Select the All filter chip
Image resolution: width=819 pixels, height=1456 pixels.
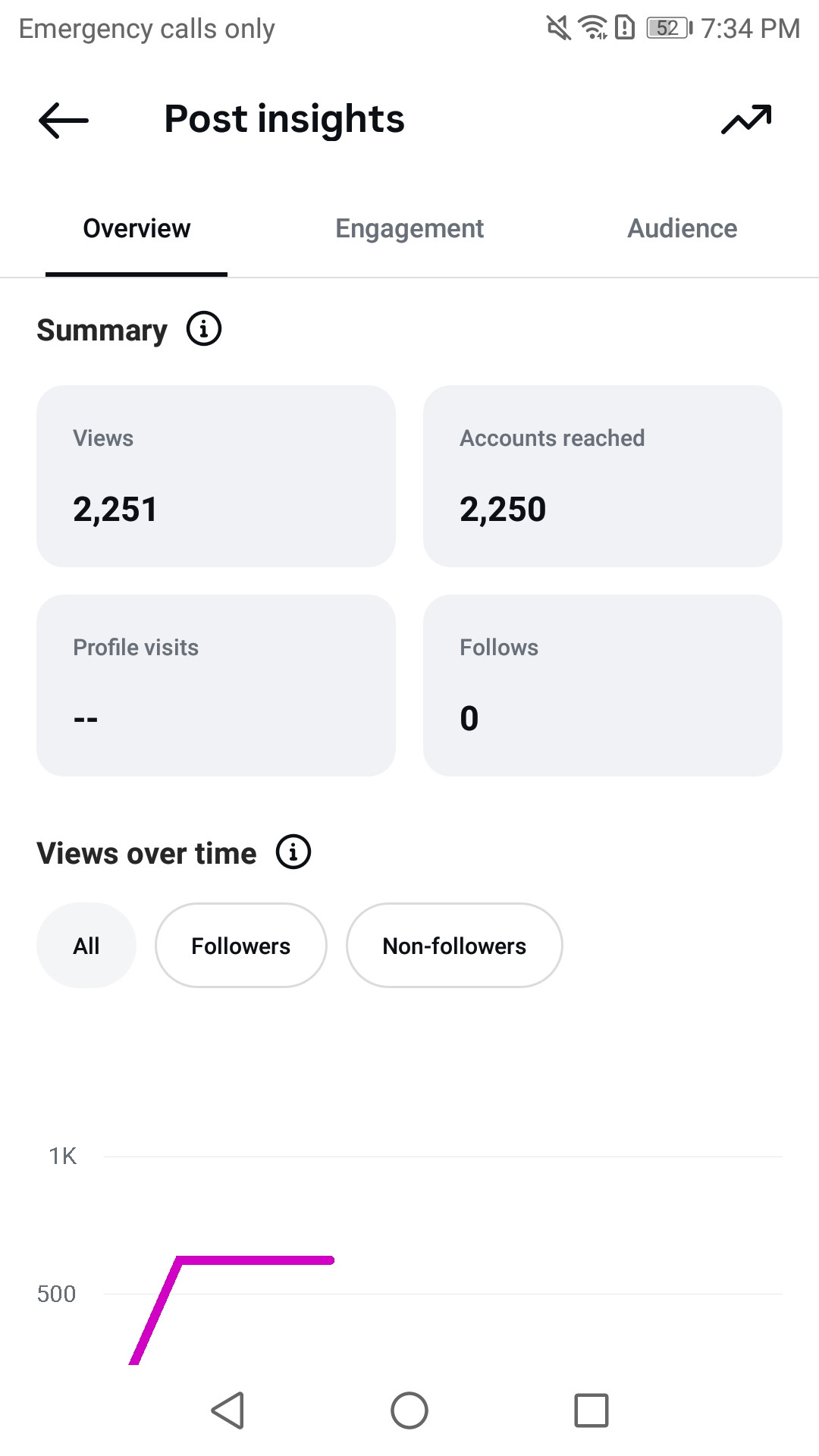pos(86,946)
